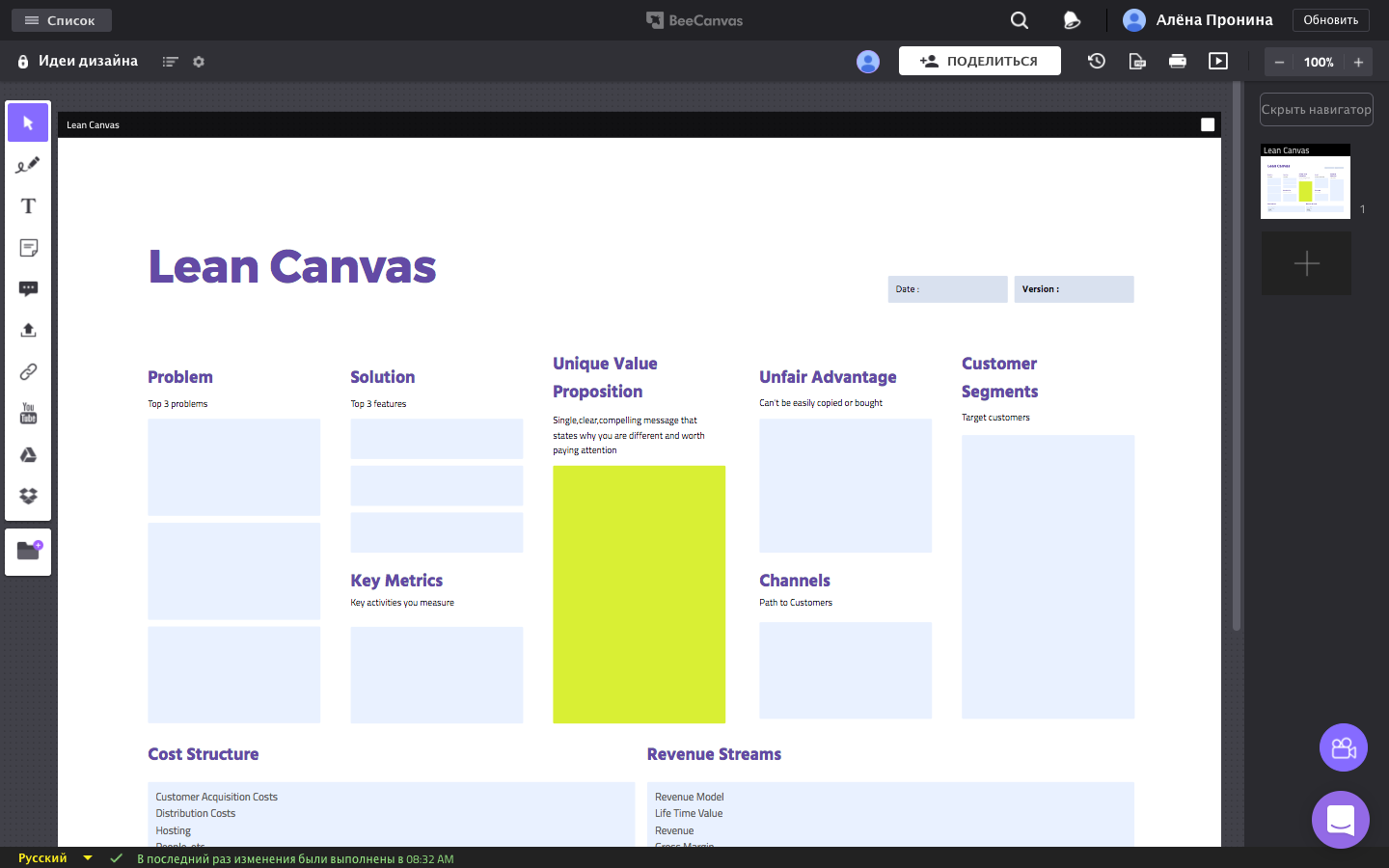Open Dropbox import tool
The height and width of the screenshot is (868, 1389).
[x=28, y=496]
